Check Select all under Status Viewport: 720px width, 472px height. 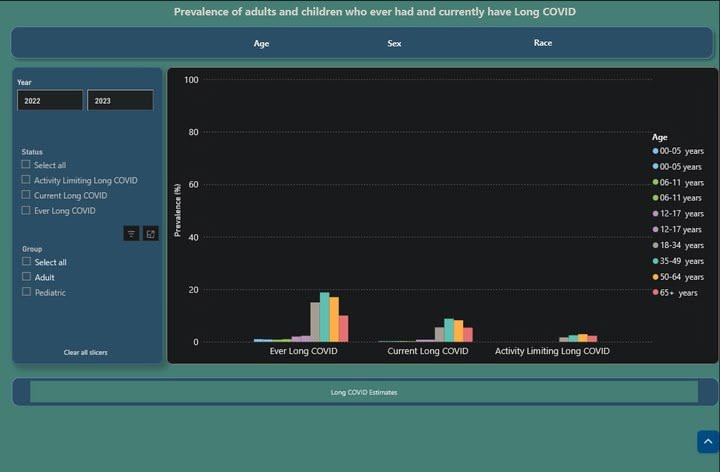coord(27,165)
